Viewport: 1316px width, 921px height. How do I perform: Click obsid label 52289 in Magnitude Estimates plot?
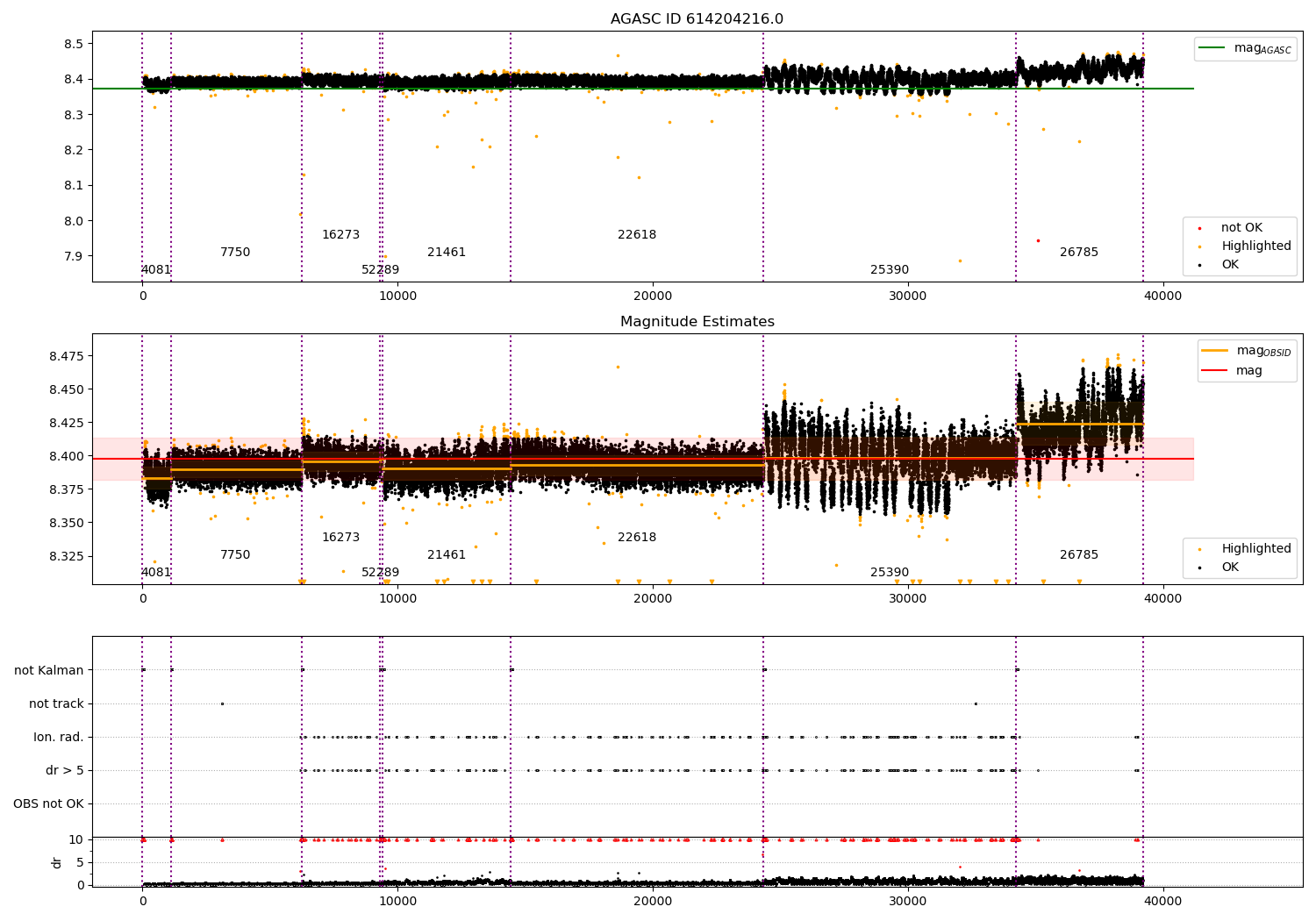tap(380, 573)
